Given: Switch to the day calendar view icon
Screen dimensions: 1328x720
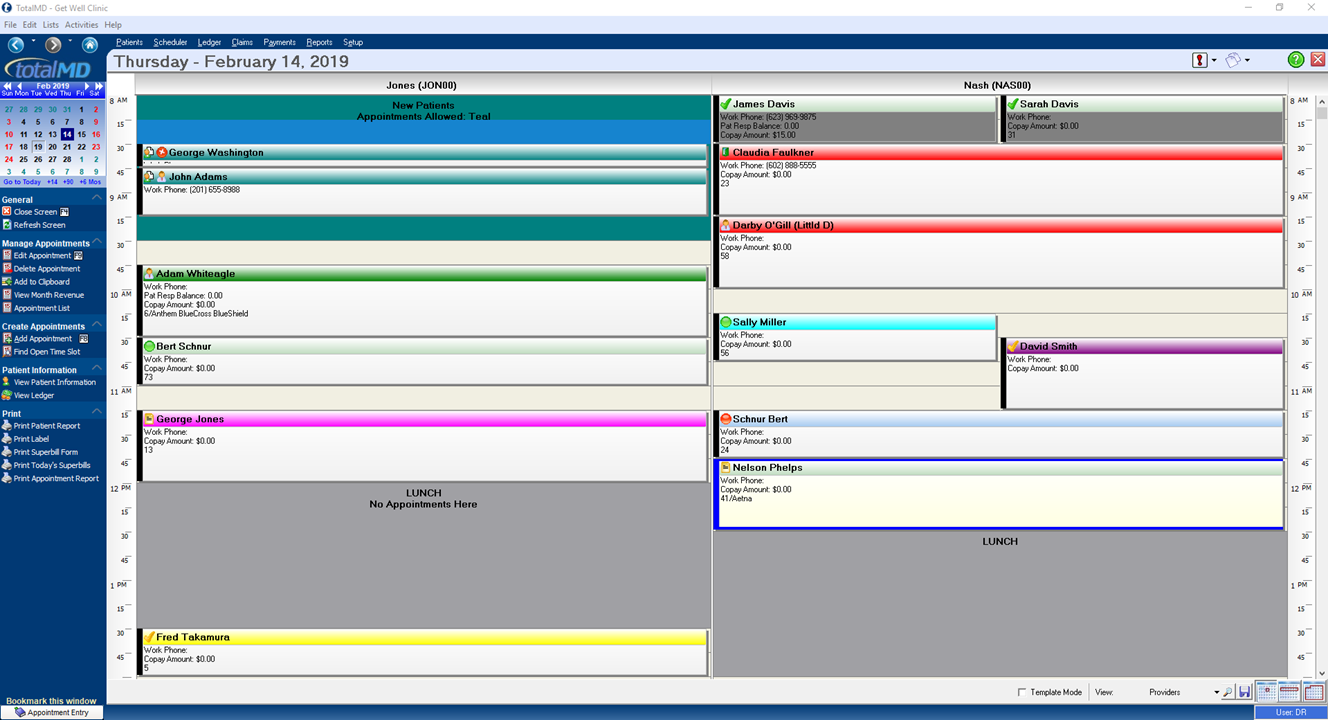Looking at the screenshot, I should (1266, 691).
